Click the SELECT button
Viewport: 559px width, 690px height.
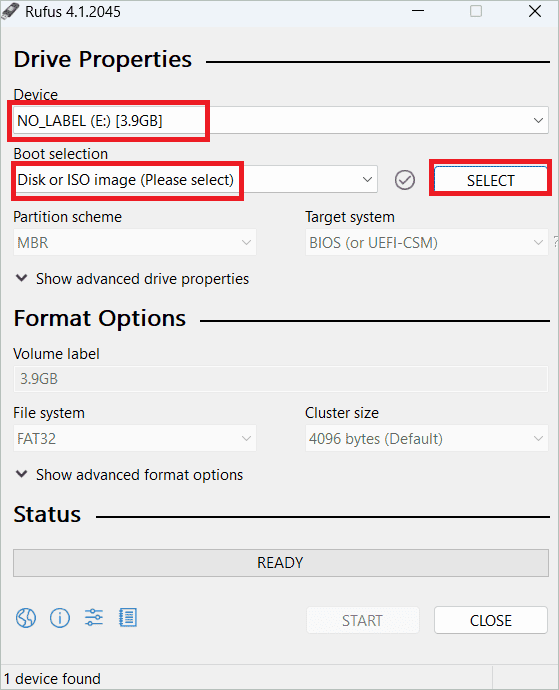click(491, 180)
